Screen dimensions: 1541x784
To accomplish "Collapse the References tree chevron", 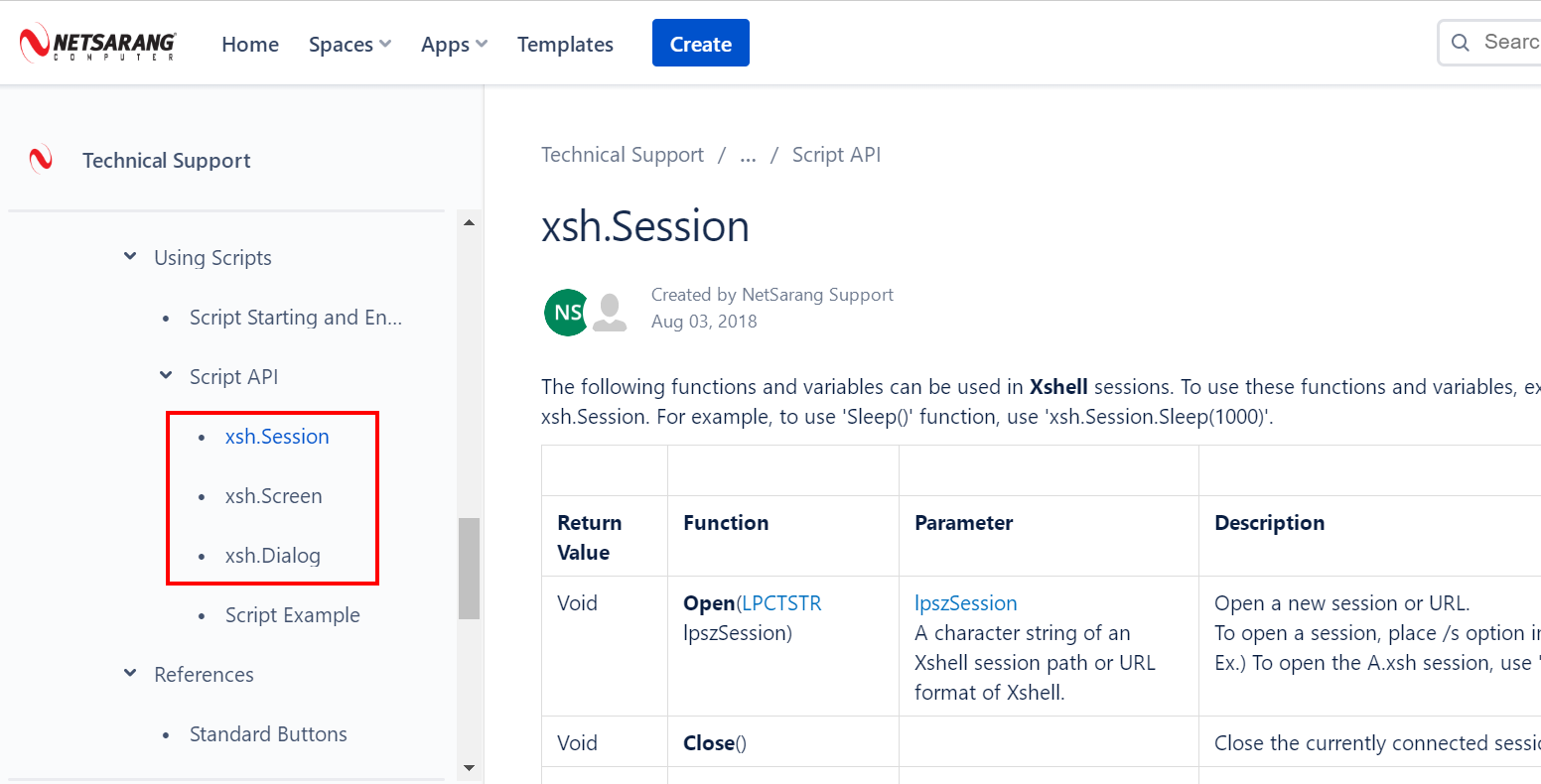I will tap(130, 674).
